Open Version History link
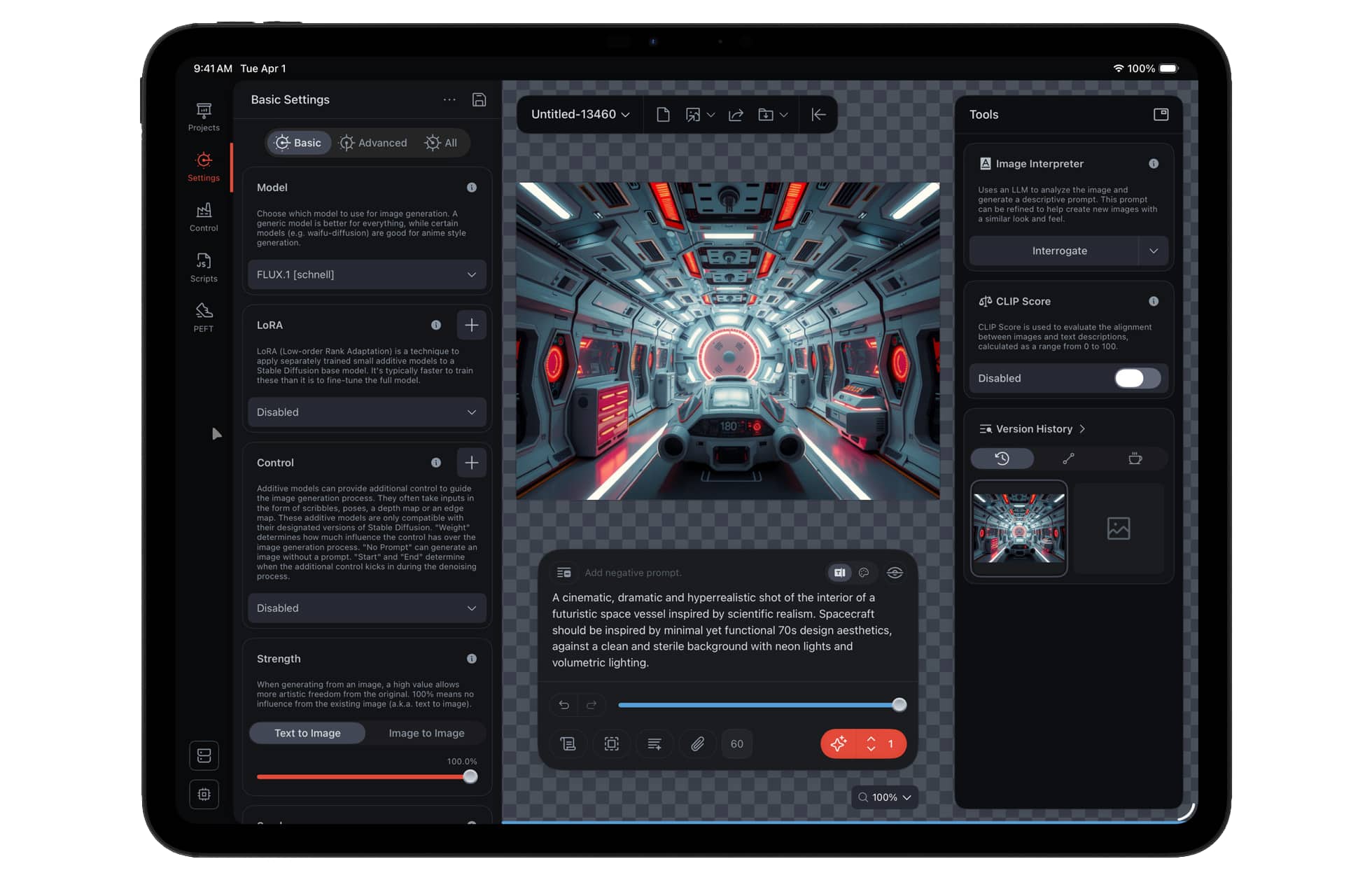The image size is (1372, 880). pyautogui.click(x=1034, y=428)
